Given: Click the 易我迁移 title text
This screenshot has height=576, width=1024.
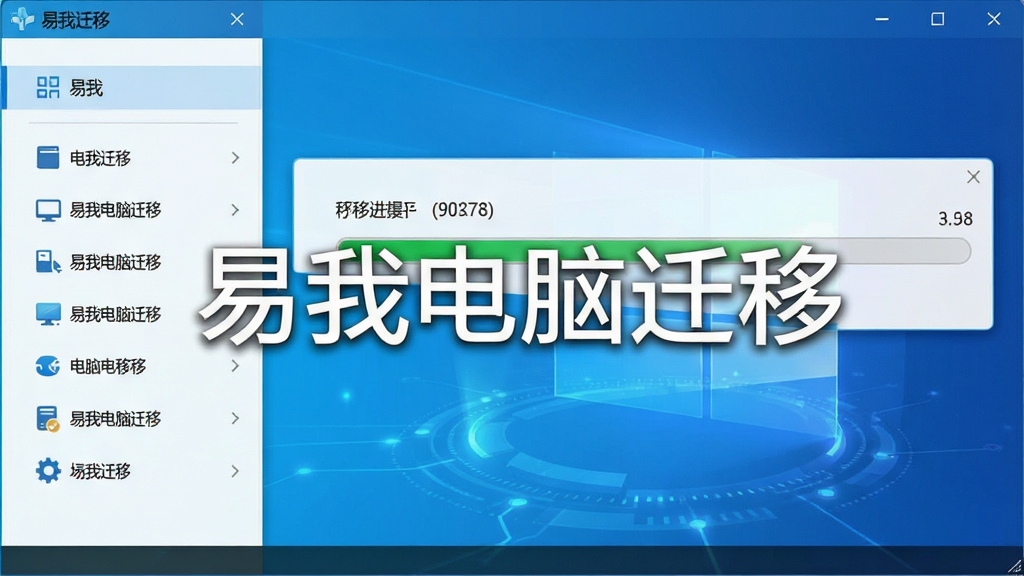Looking at the screenshot, I should pyautogui.click(x=76, y=20).
